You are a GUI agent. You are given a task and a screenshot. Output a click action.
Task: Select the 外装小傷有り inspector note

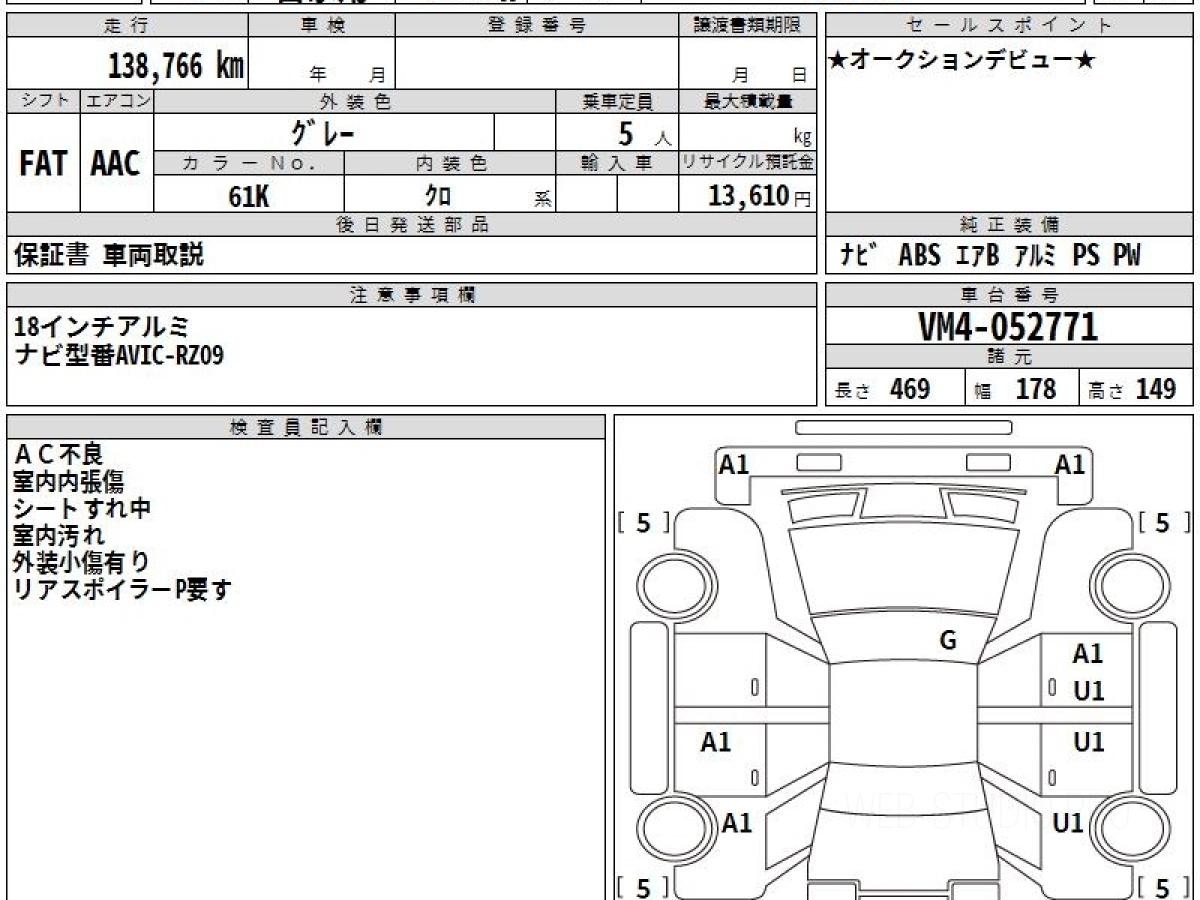tap(82, 563)
